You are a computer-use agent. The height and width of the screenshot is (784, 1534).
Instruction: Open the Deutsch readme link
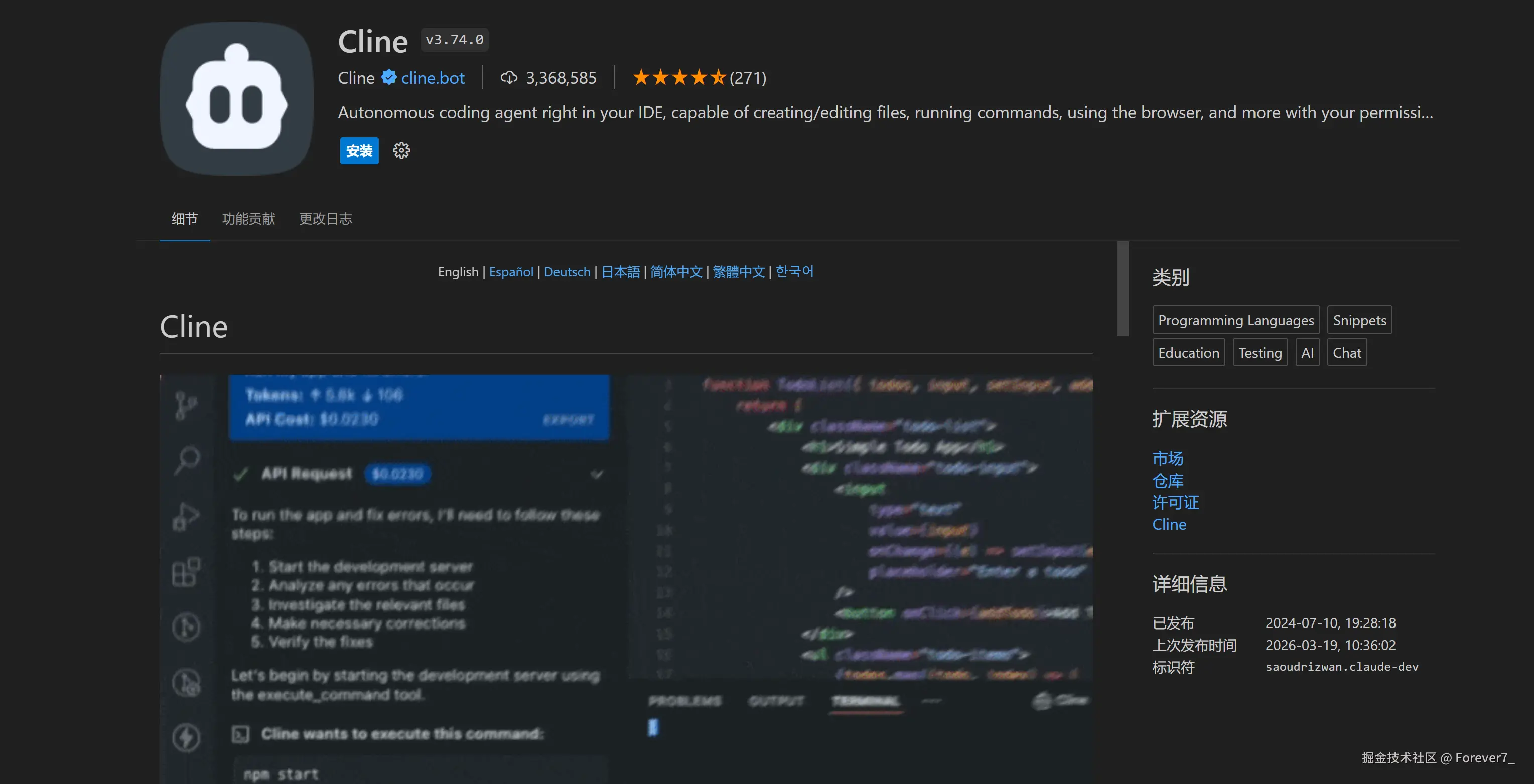[x=567, y=272]
